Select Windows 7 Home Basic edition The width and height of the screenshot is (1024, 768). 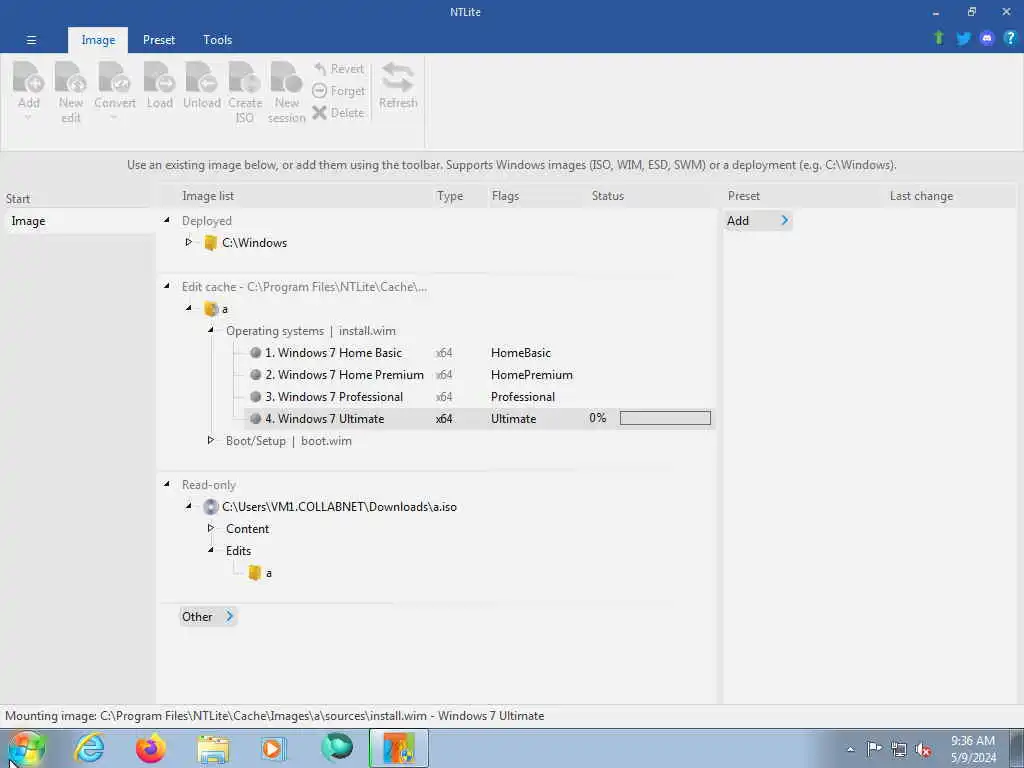click(333, 353)
